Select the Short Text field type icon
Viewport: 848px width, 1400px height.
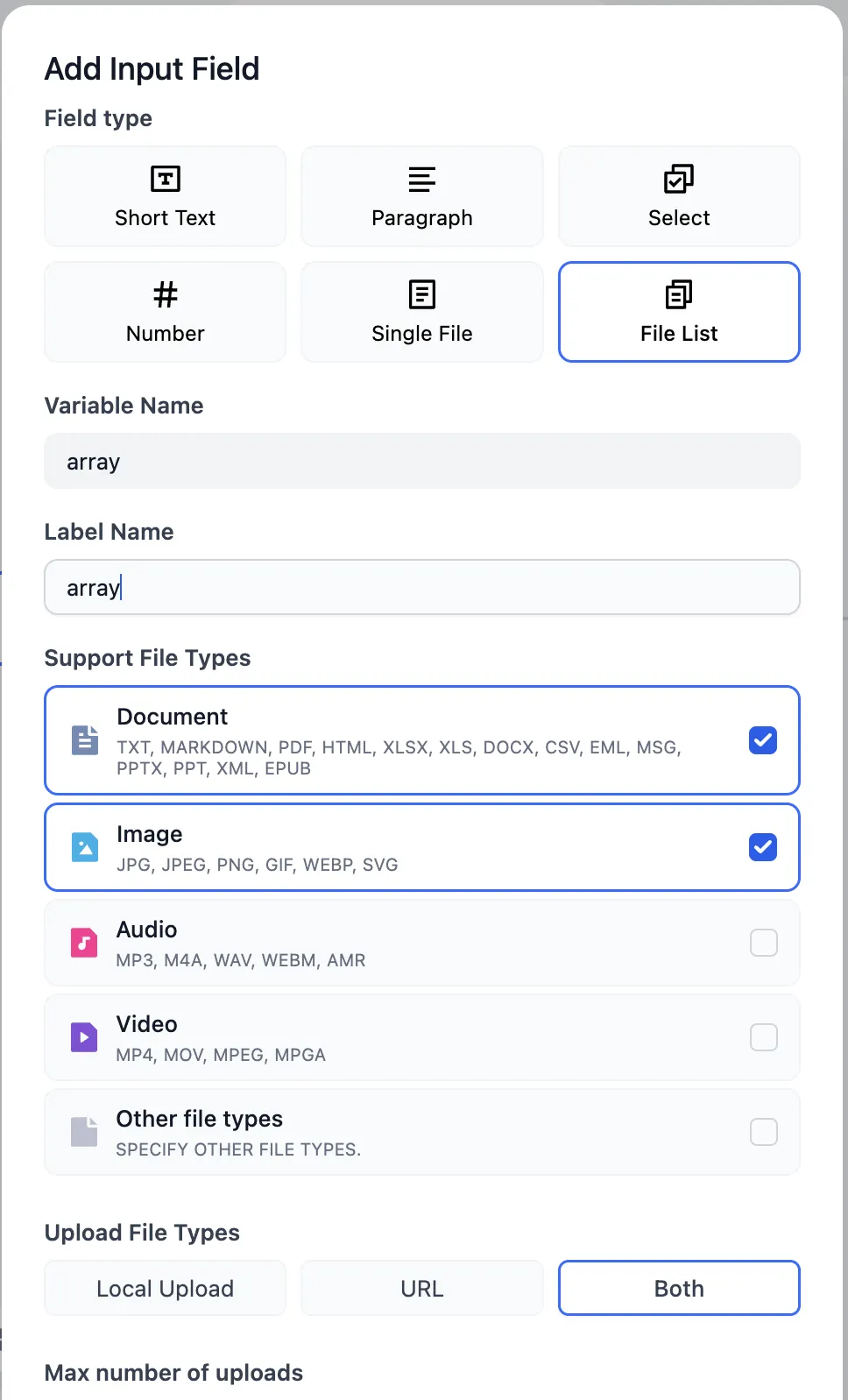pos(165,179)
